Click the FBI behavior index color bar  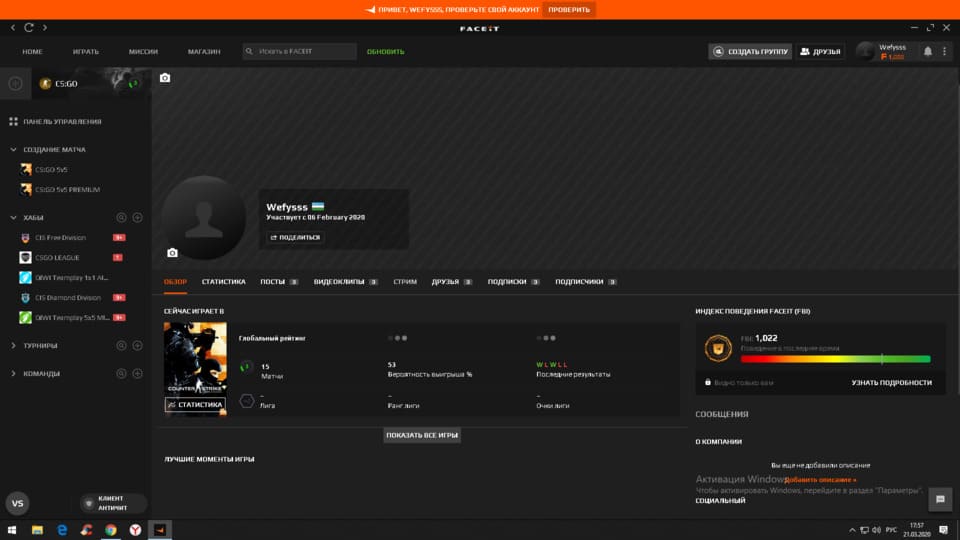[x=835, y=359]
